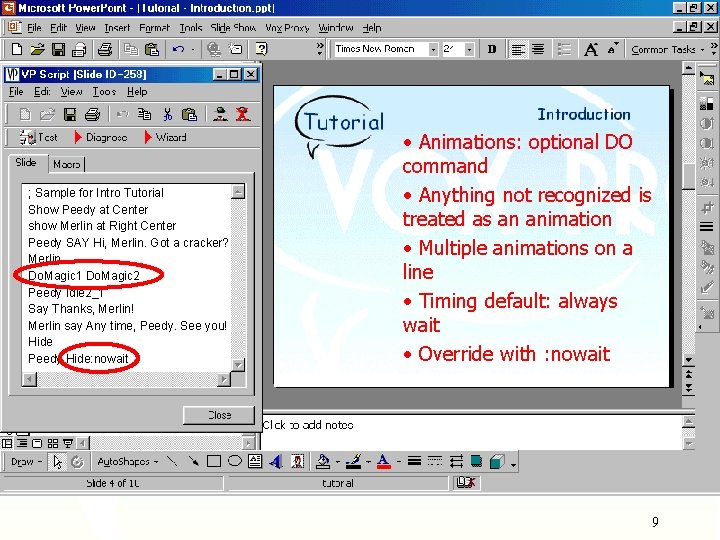The height and width of the screenshot is (540, 720).
Task: Expand the Common Tasks menu
Action: point(668,50)
